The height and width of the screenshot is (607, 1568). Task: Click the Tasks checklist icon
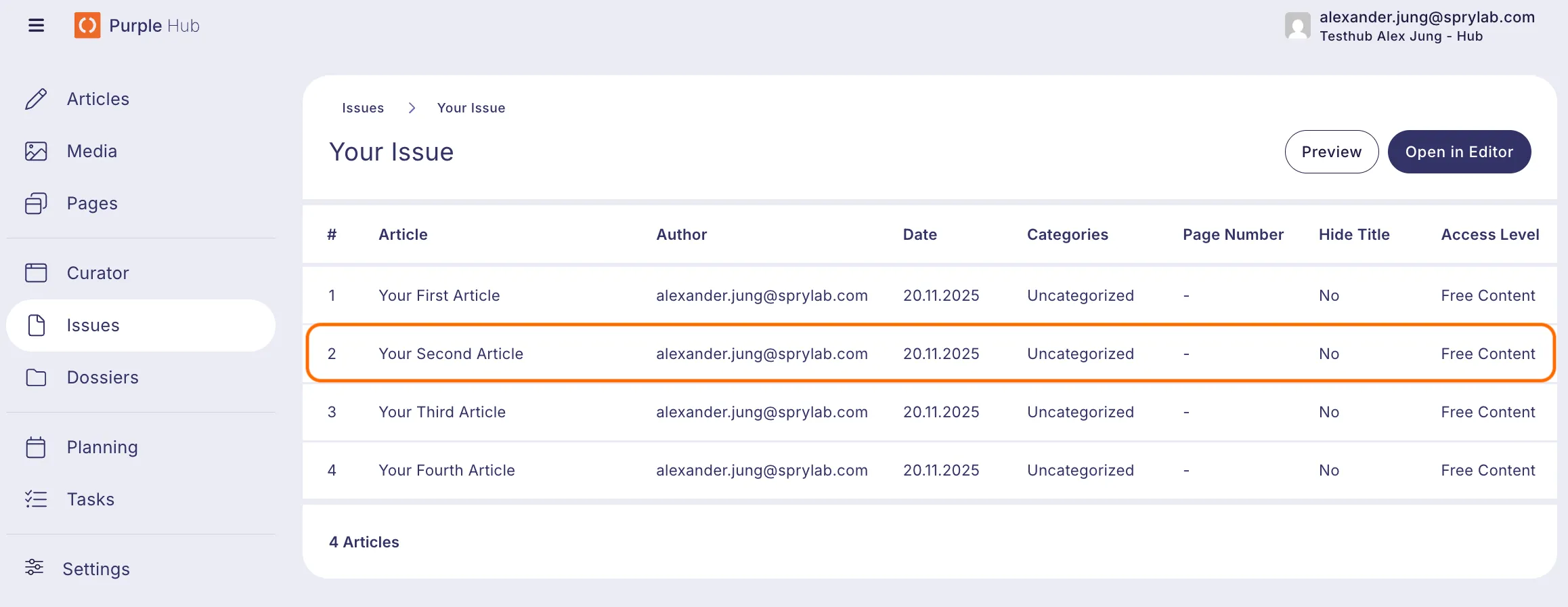tap(36, 499)
